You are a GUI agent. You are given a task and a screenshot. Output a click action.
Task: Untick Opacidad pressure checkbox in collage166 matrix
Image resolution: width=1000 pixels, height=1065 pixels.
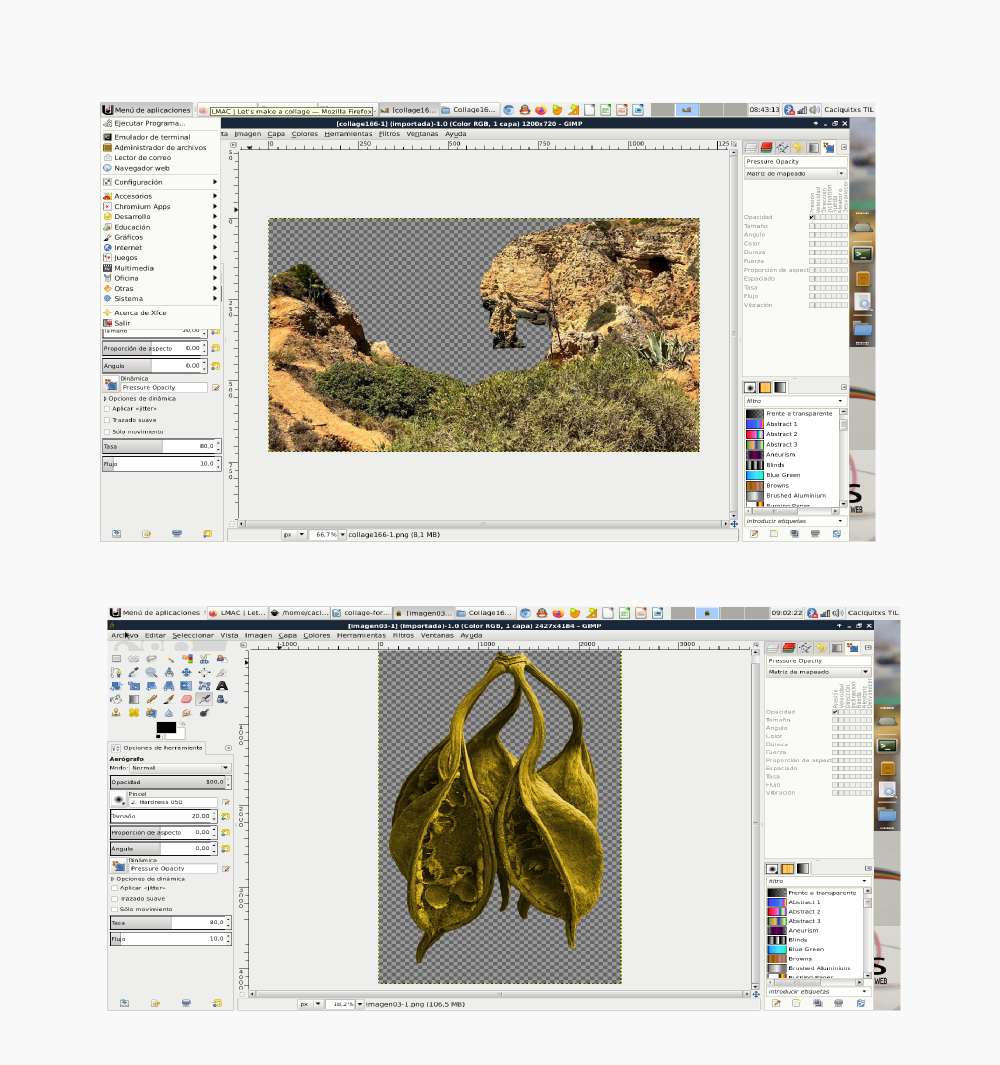[x=812, y=217]
